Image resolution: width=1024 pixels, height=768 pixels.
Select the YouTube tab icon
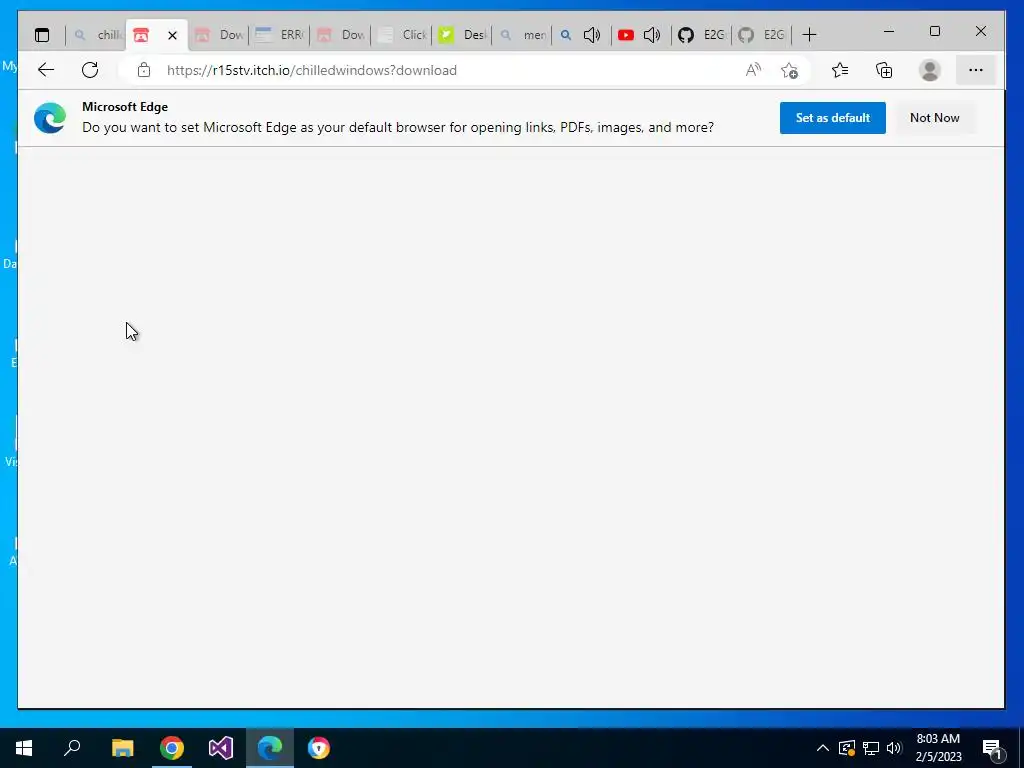point(626,35)
